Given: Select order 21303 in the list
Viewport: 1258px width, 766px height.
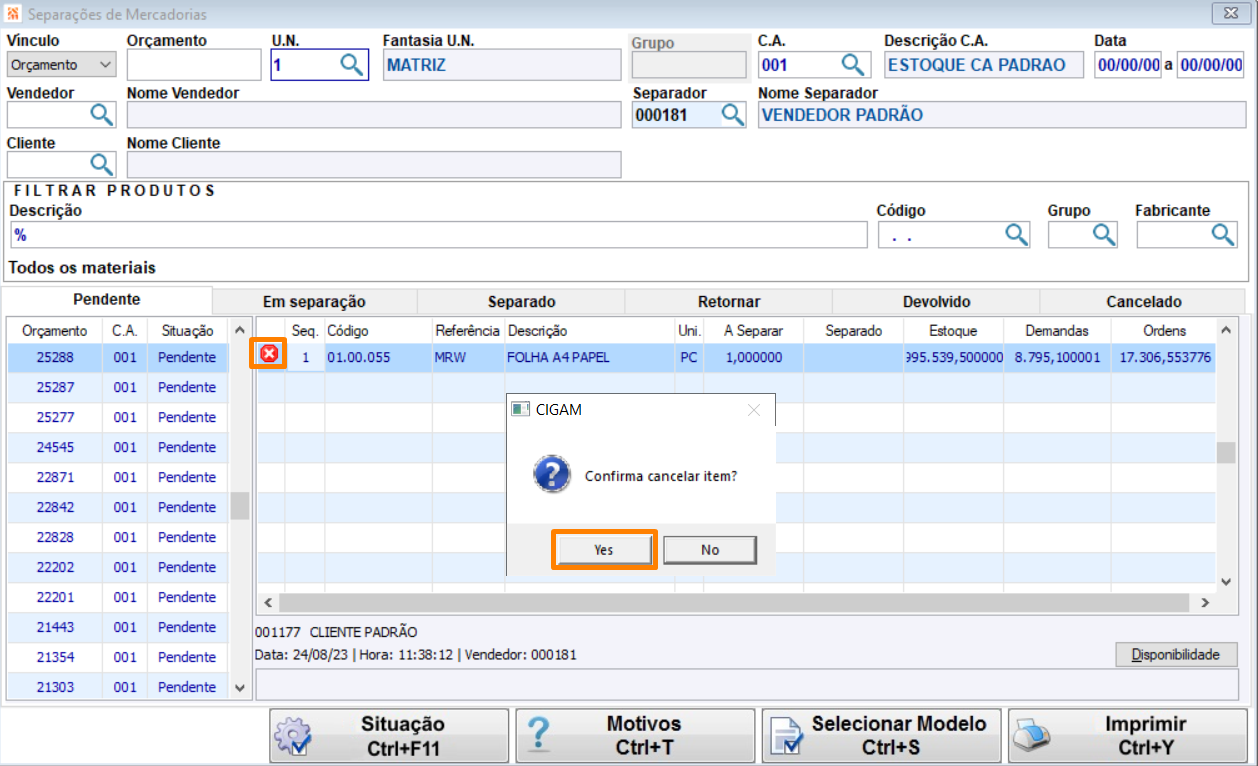Looking at the screenshot, I should (118, 687).
